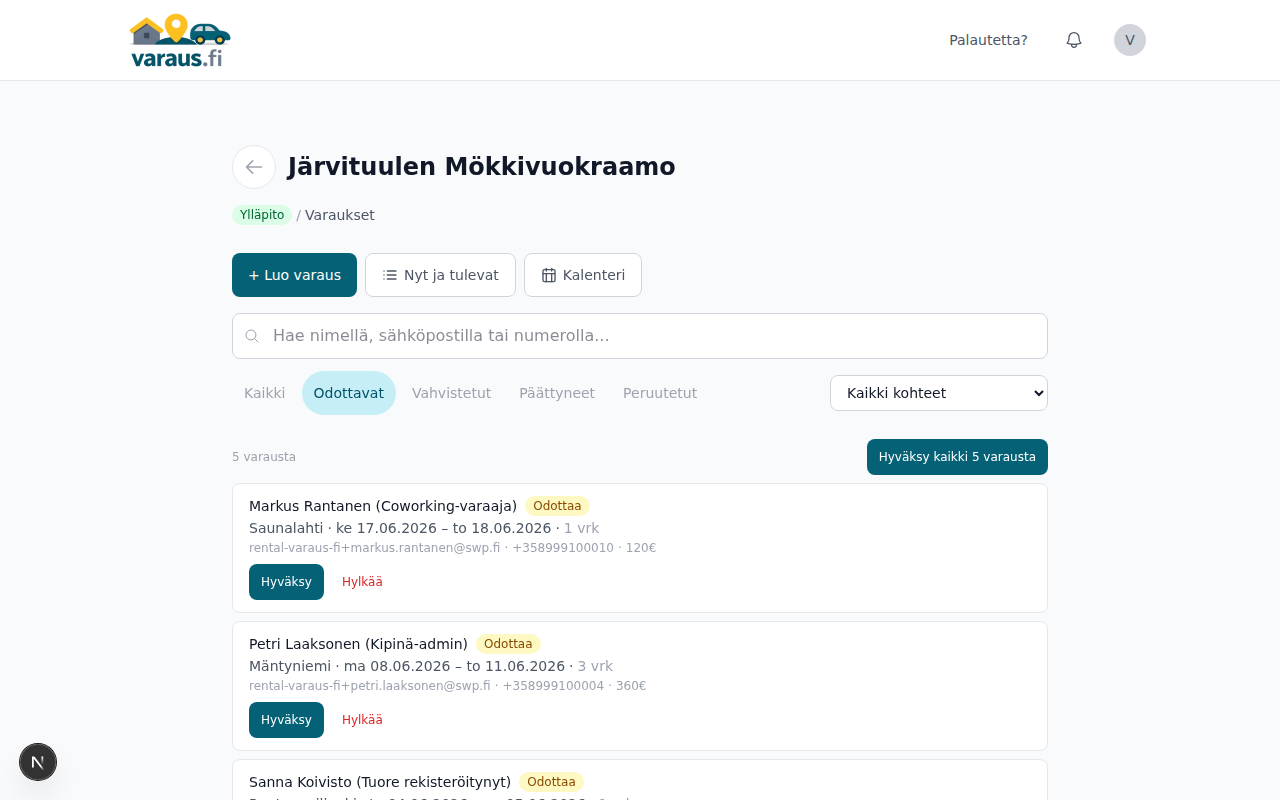This screenshot has height=800, width=1280.
Task: Click the Mäntyniemi booking date line
Action: pos(431,666)
